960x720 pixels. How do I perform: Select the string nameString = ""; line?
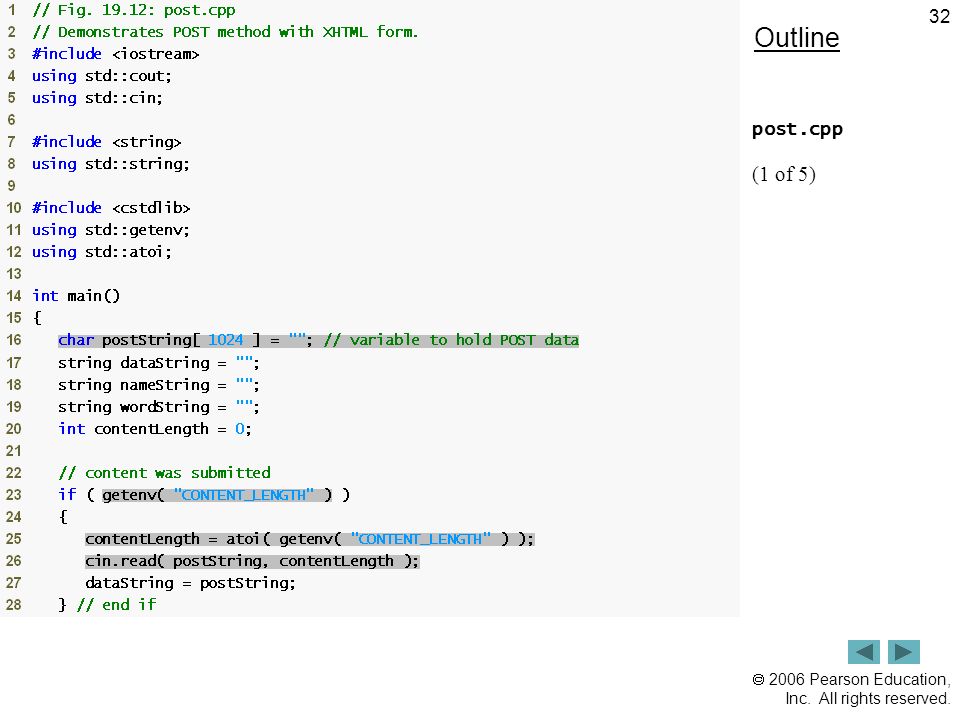pos(159,385)
